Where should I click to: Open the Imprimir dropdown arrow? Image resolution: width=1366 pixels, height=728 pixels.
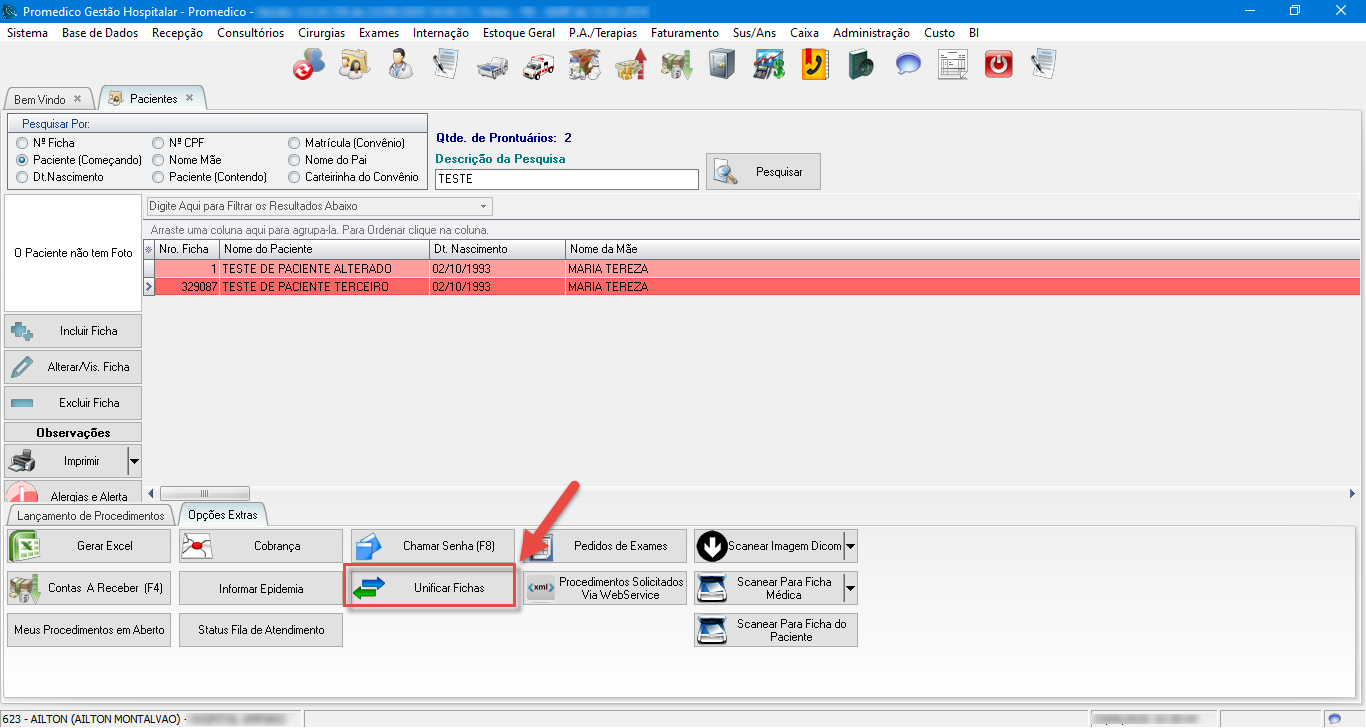coord(134,461)
